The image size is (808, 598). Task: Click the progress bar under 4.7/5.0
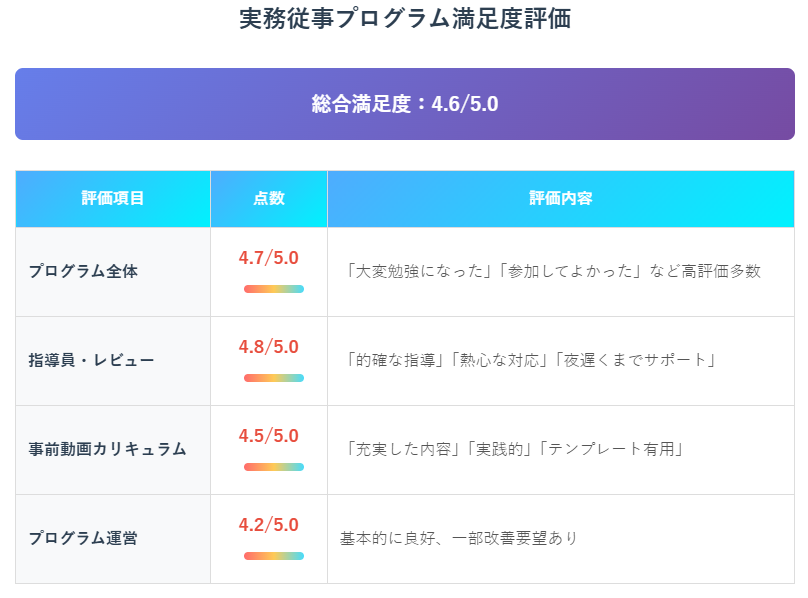[x=274, y=289]
